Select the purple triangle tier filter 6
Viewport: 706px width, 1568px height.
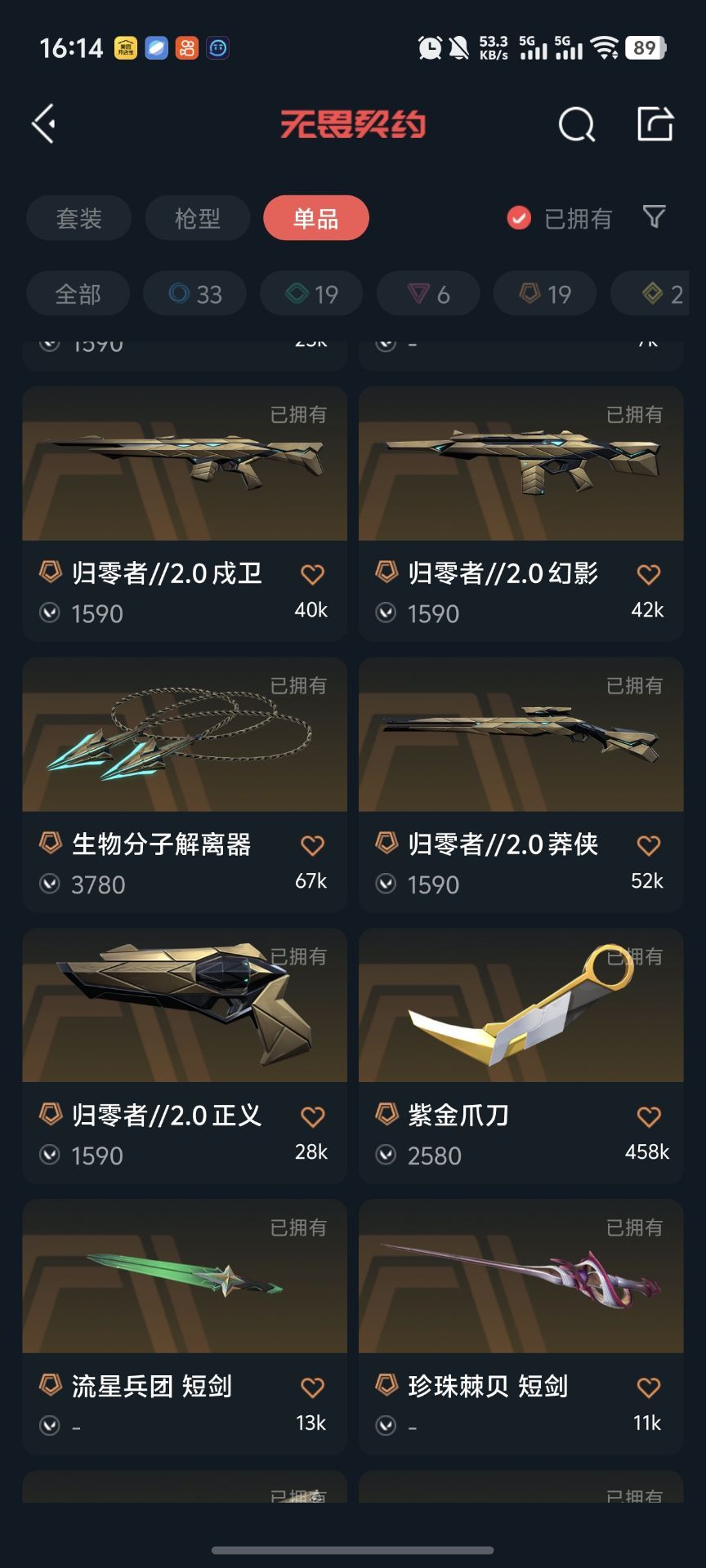(x=428, y=294)
